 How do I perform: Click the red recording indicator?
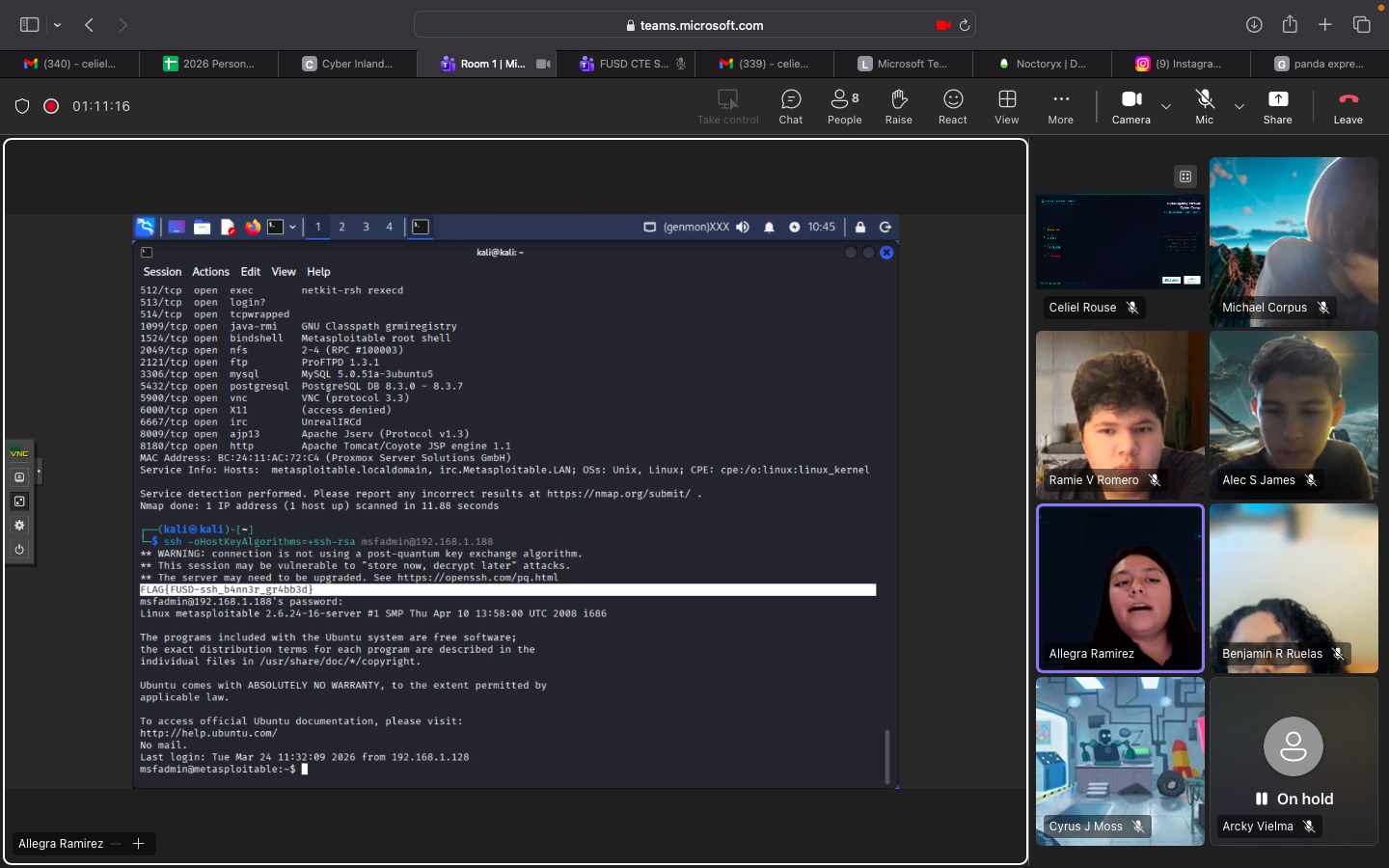coord(51,106)
